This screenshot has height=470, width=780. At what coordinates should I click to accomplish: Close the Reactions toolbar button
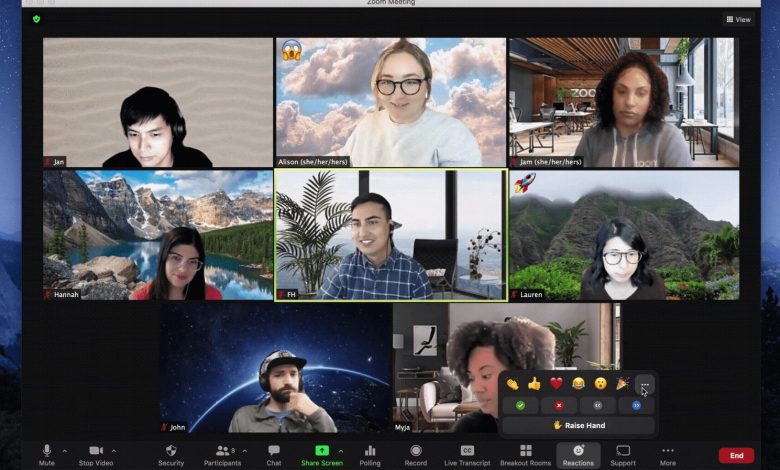[578, 455]
